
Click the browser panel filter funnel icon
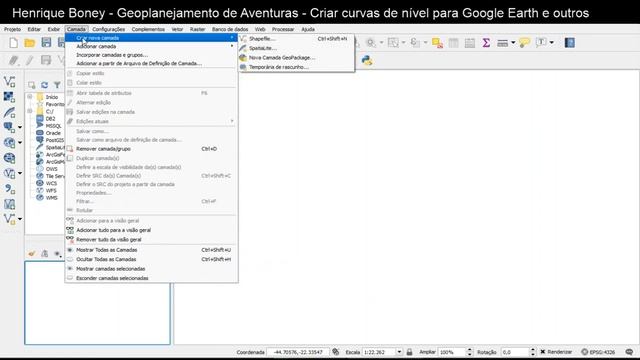point(57,85)
